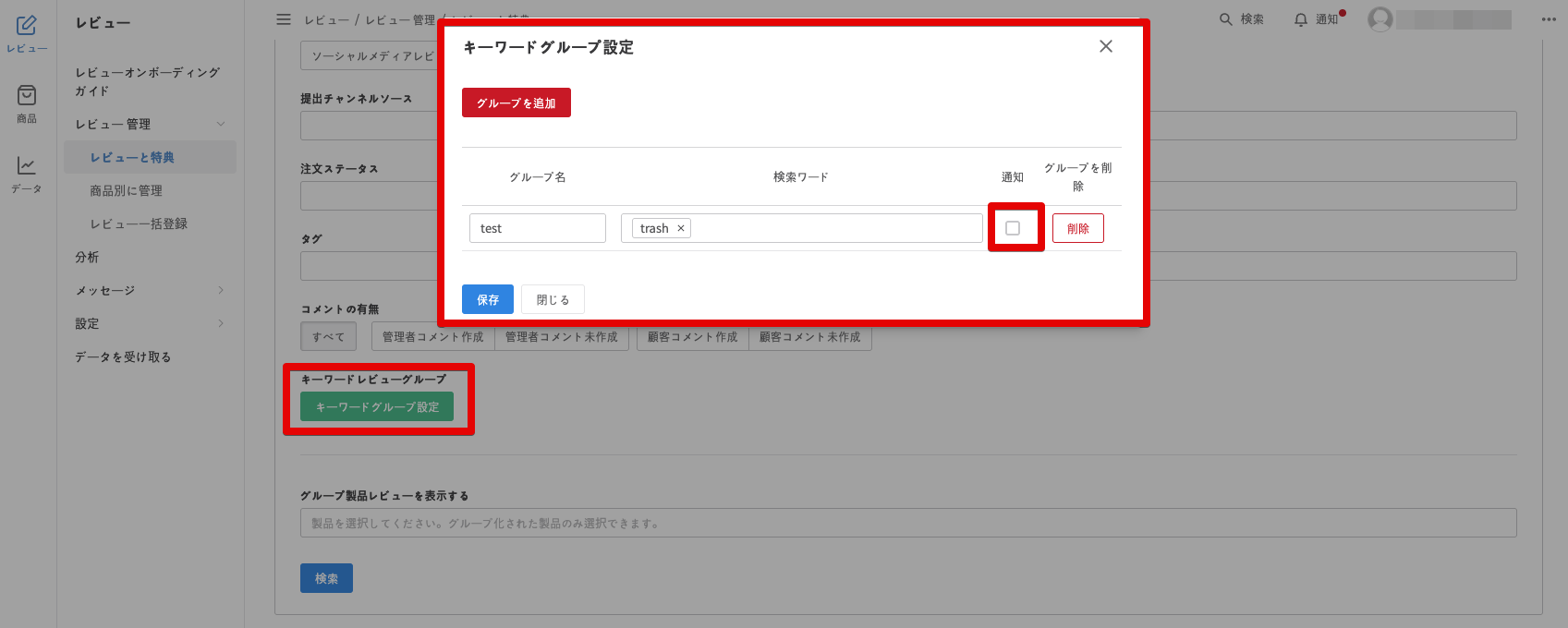Open the 通知 bell icon
1568x628 pixels.
(1301, 19)
